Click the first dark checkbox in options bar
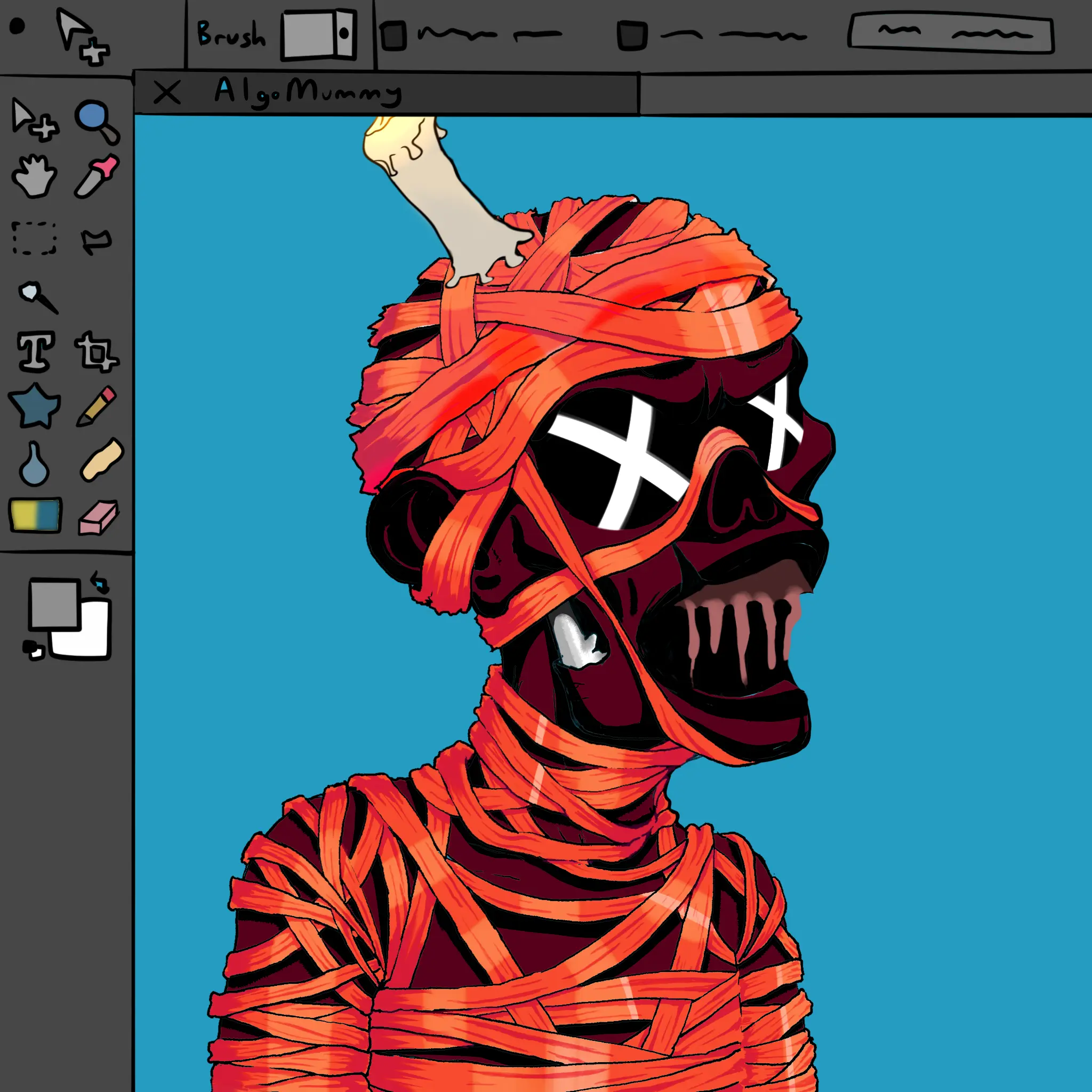1092x1092 pixels. pyautogui.click(x=394, y=36)
